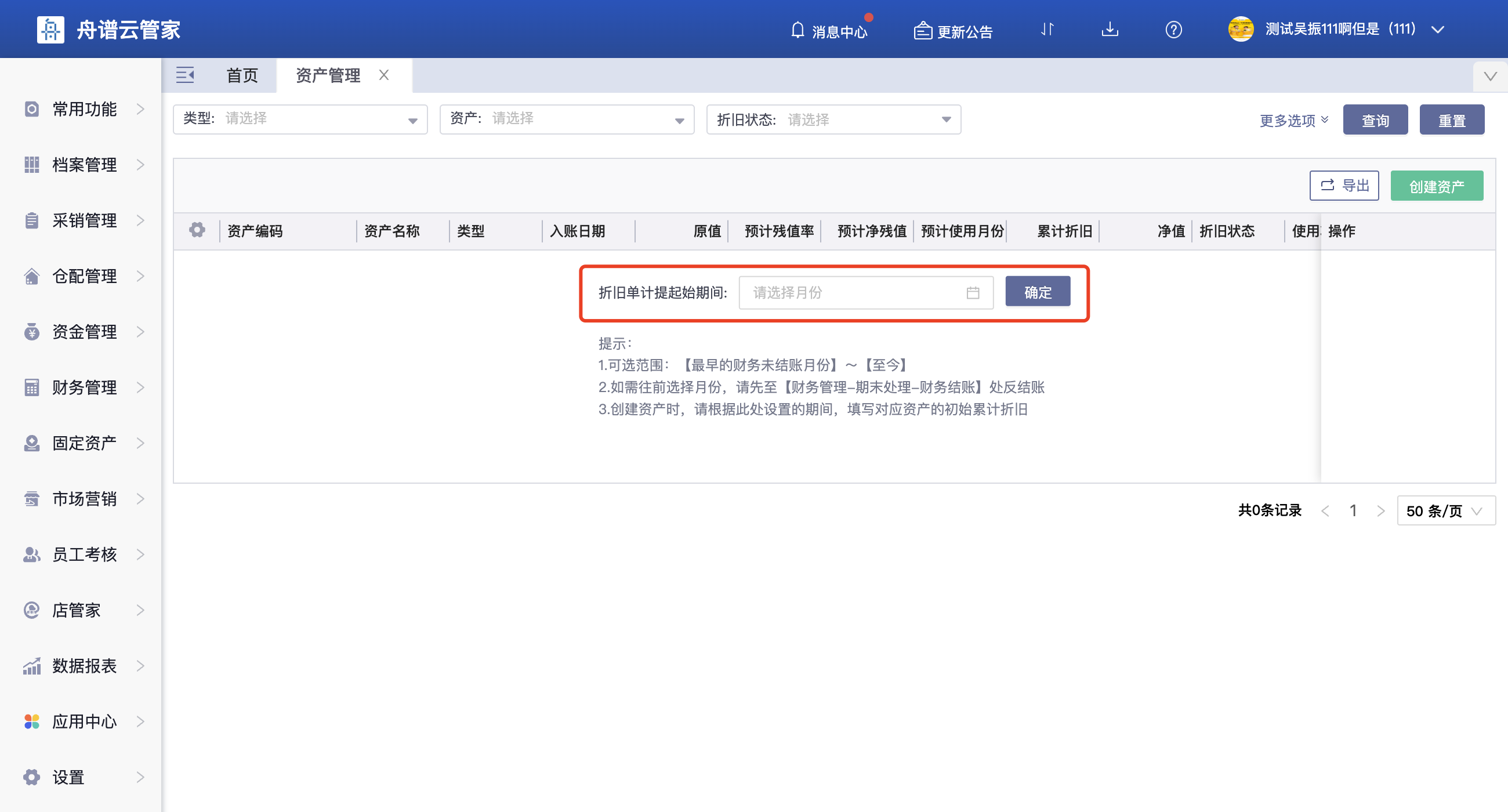This screenshot has width=1508, height=812.
Task: Click the download icon in top bar
Action: click(1110, 30)
